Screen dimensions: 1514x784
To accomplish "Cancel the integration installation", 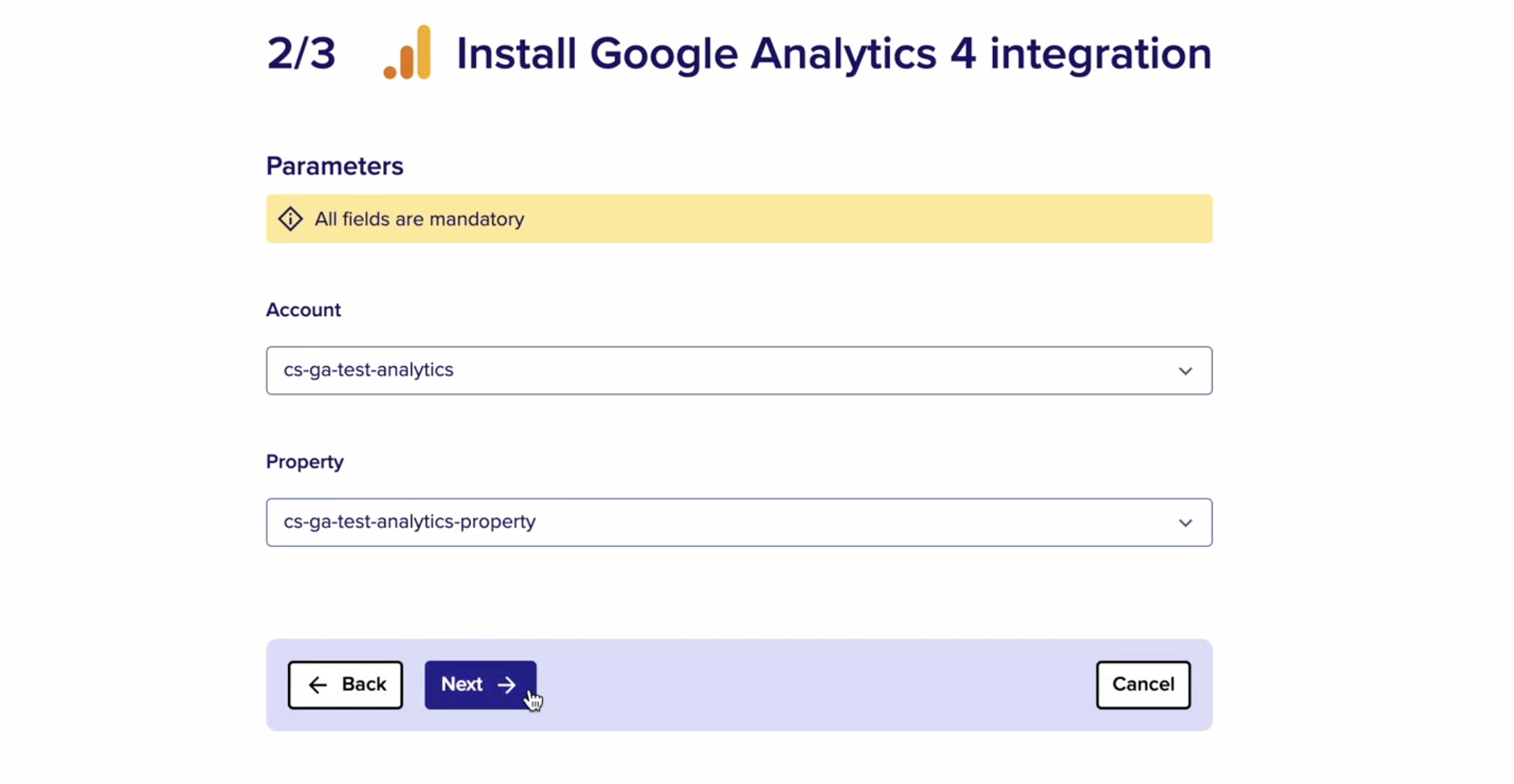I will pyautogui.click(x=1143, y=685).
